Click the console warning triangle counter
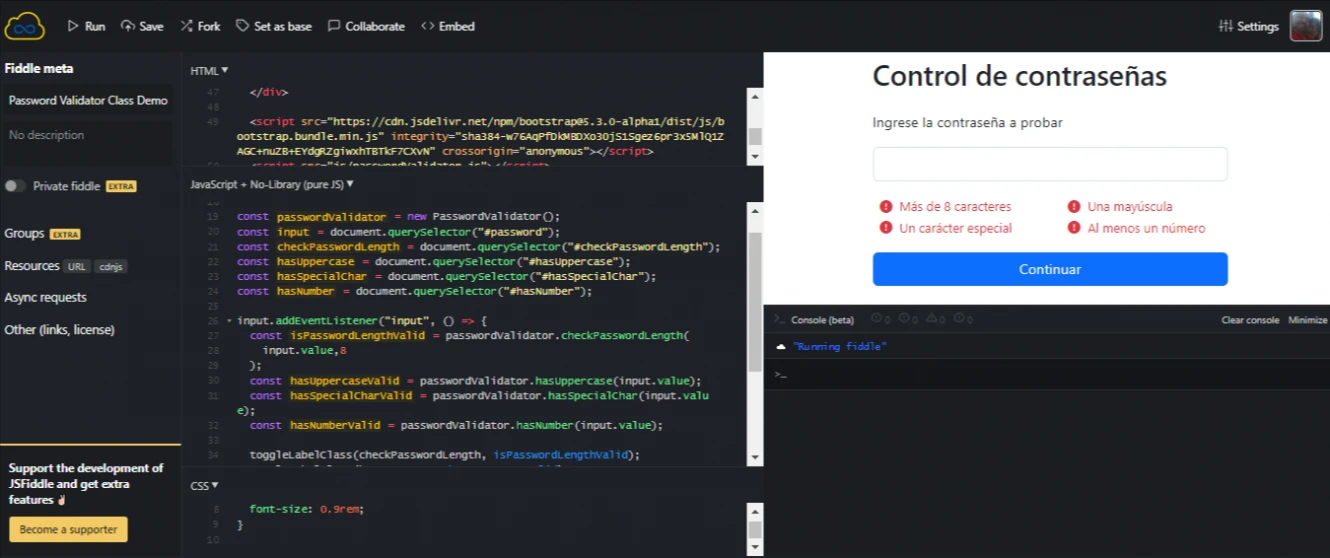Image resolution: width=1330 pixels, height=558 pixels. point(935,319)
